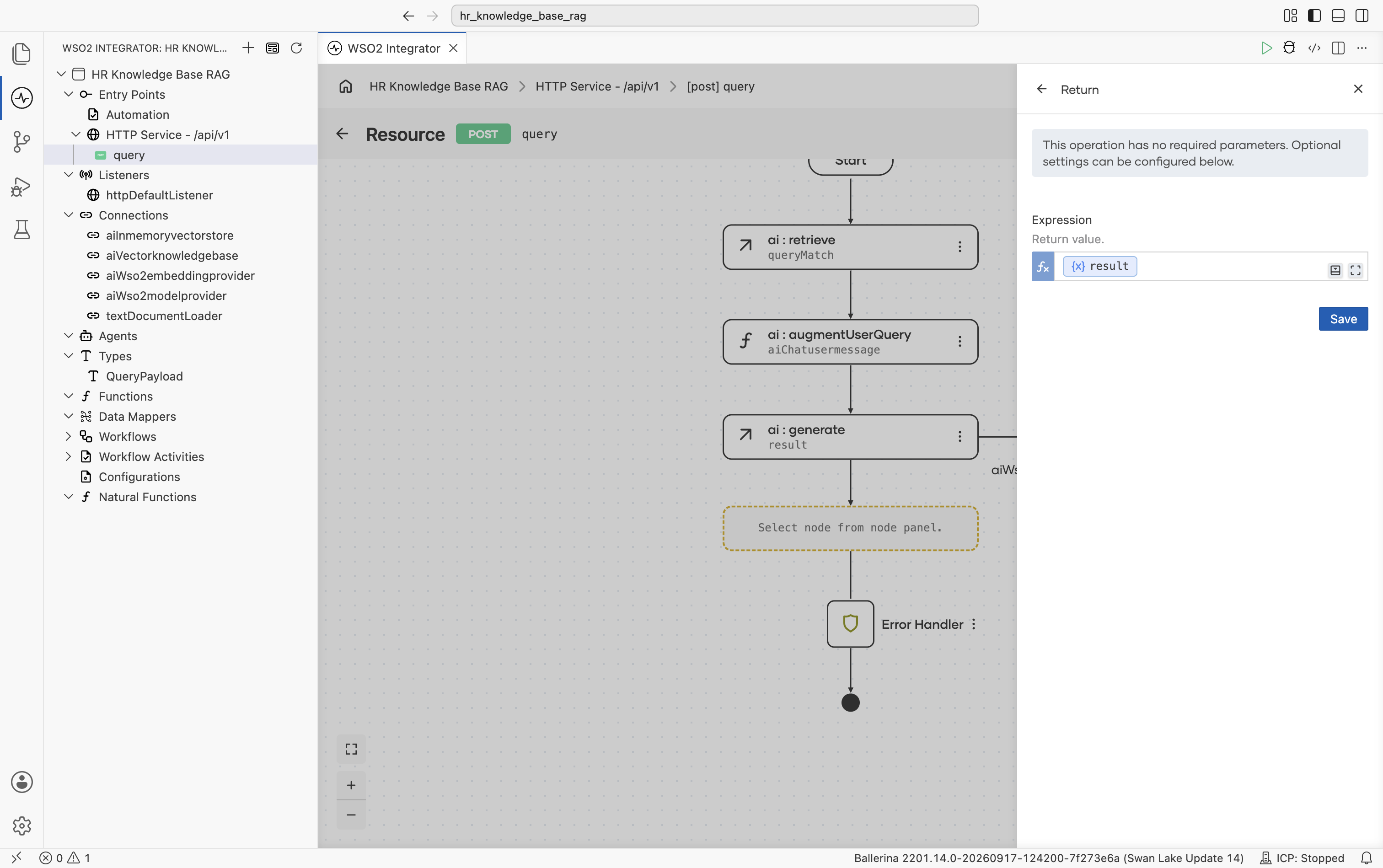The height and width of the screenshot is (868, 1383).
Task: Click the add artifact plus icon
Action: [x=248, y=48]
